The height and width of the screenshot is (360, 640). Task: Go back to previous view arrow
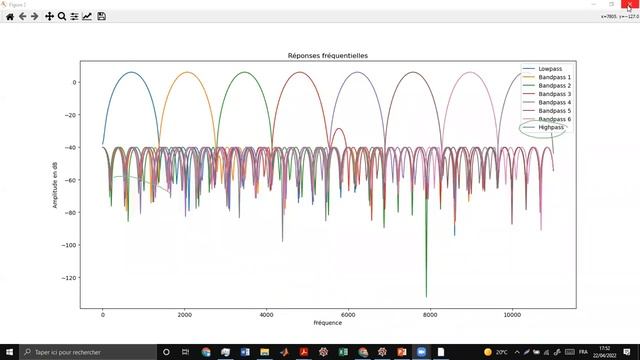[x=22, y=16]
